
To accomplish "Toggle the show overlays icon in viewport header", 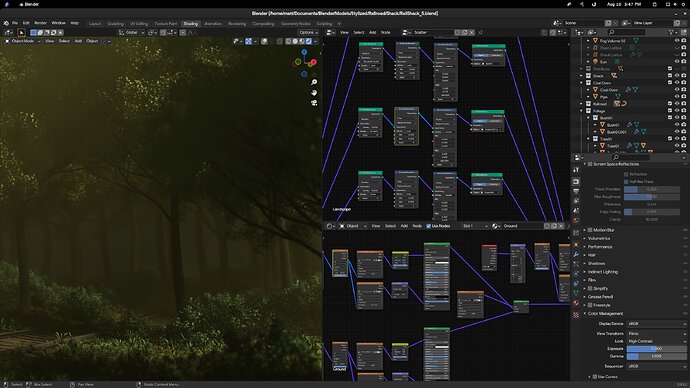I will point(264,41).
